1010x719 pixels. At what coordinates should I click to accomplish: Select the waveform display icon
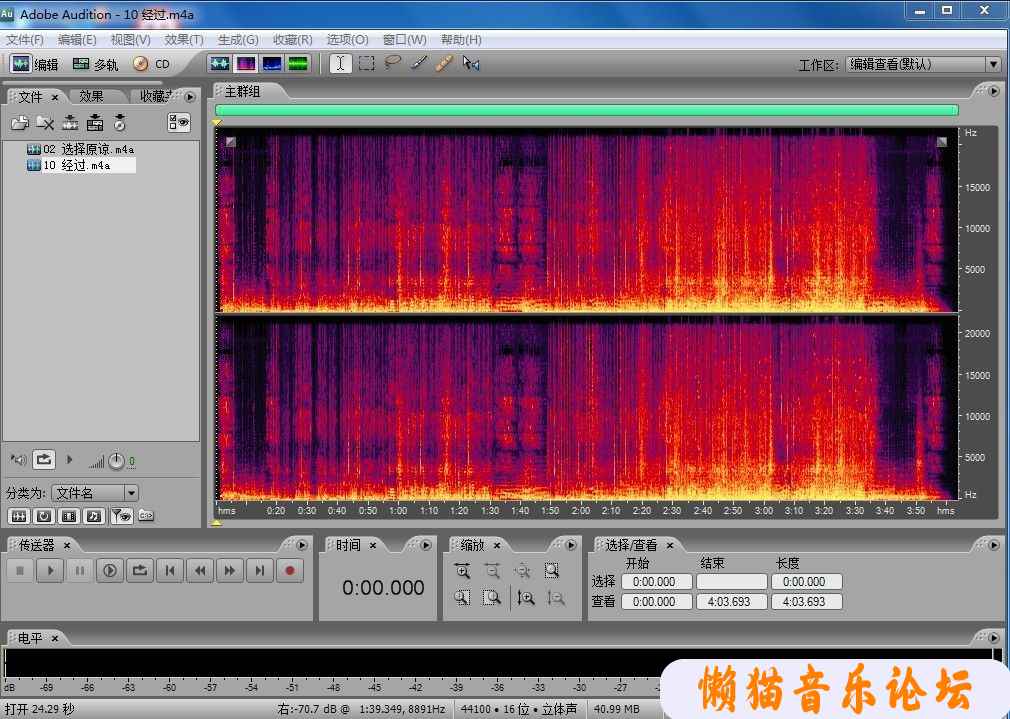coord(220,64)
